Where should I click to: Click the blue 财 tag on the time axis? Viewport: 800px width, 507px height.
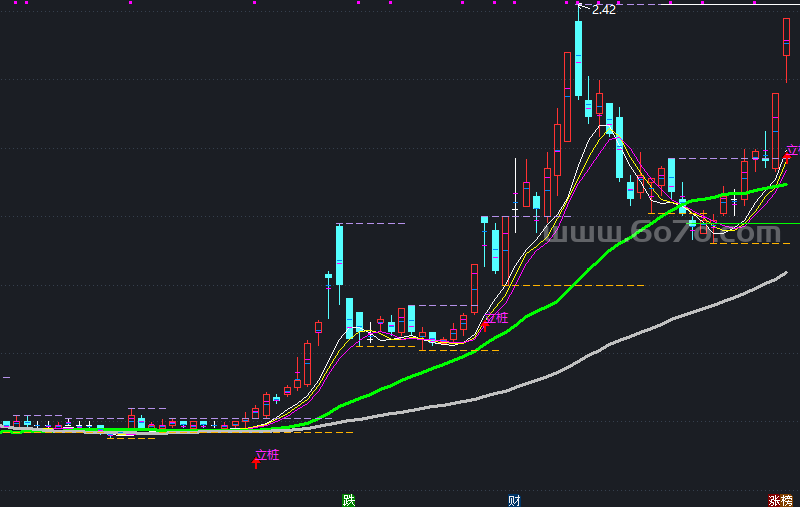click(514, 500)
